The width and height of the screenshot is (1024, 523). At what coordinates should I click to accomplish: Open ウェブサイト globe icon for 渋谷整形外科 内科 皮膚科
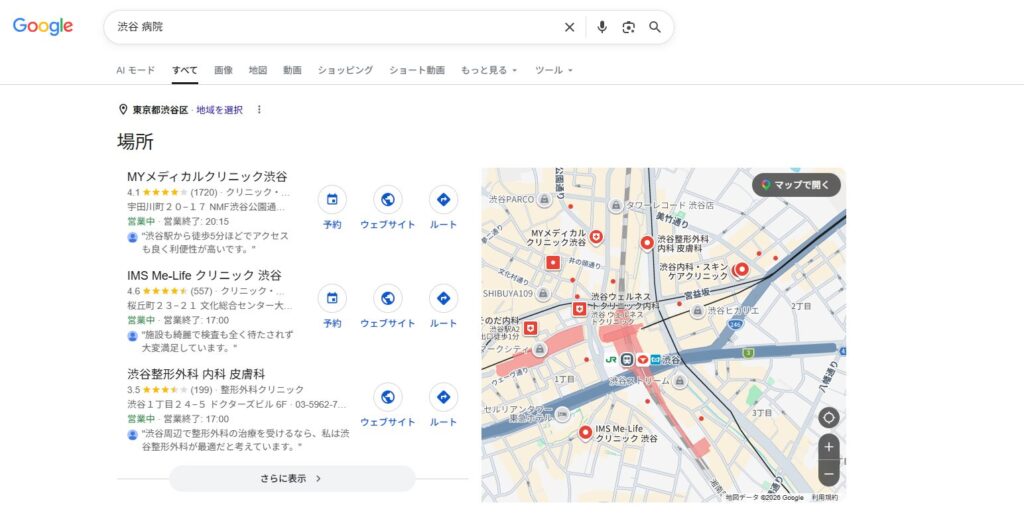coord(387,397)
